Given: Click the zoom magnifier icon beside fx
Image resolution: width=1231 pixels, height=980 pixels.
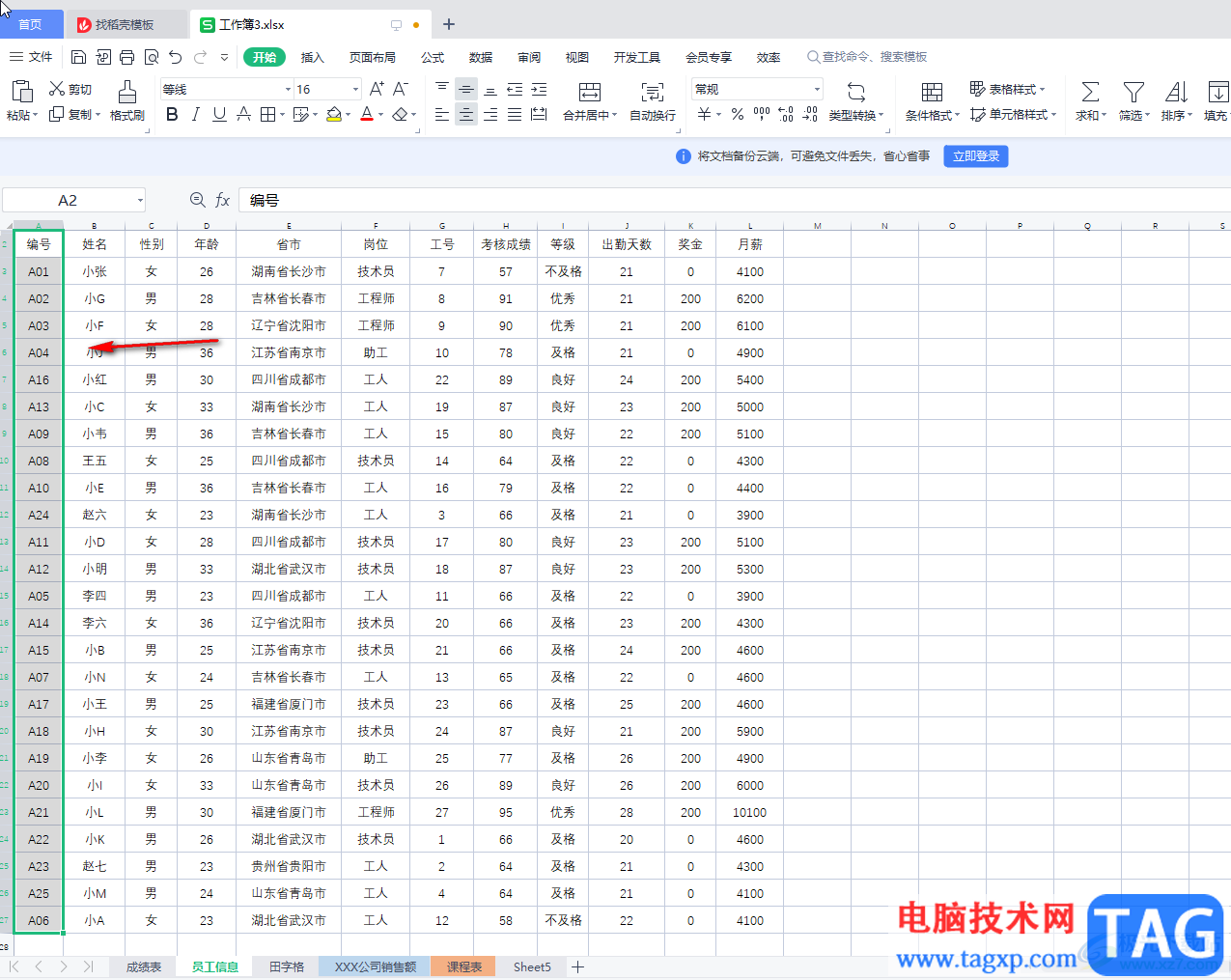Looking at the screenshot, I should coord(197,200).
